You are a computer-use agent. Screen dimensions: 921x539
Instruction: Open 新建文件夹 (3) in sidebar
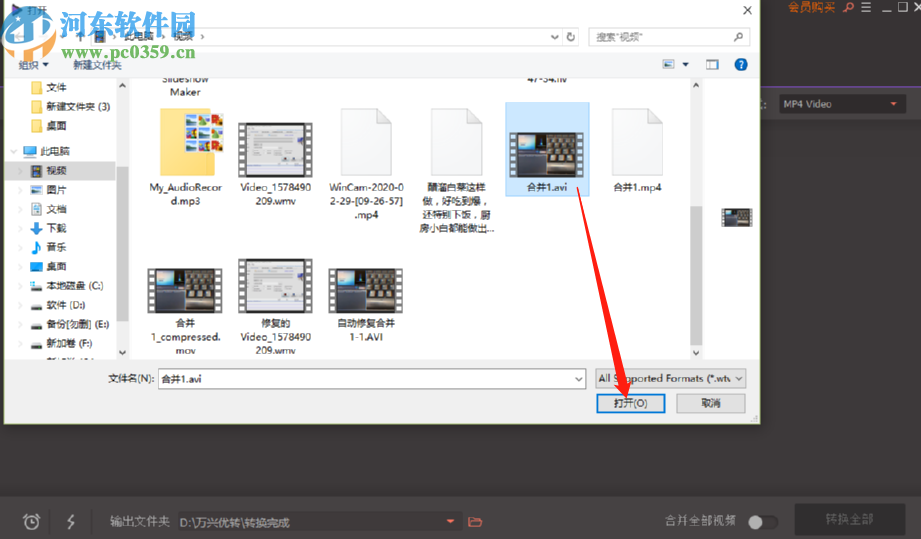(70, 107)
